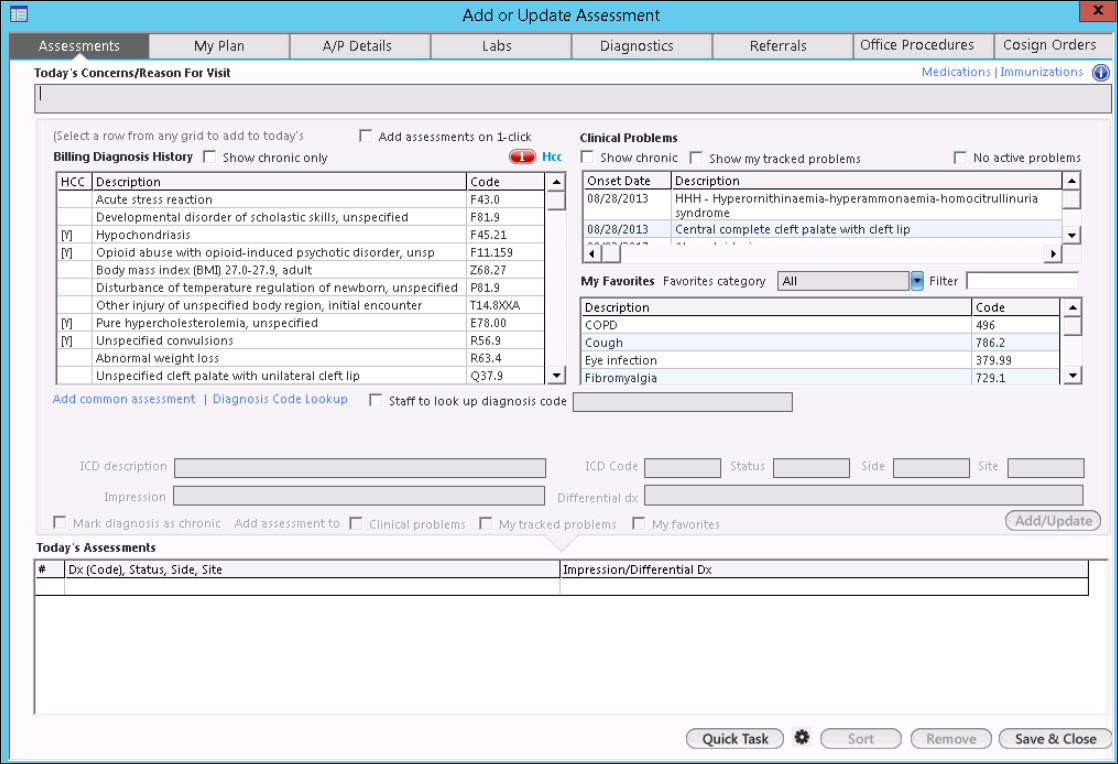Click the Quick Task button
Screen dimensions: 1118x764
[735, 739]
